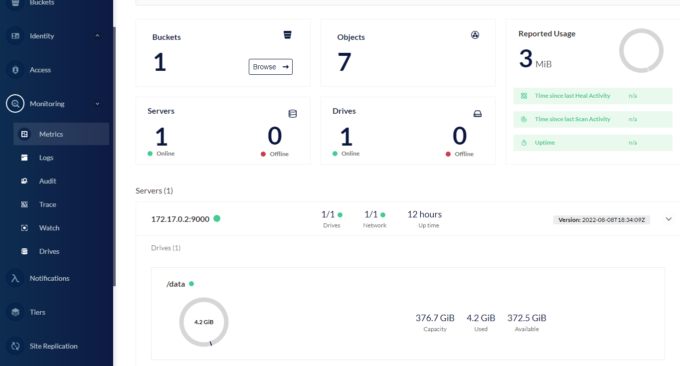This screenshot has width=680, height=366.
Task: Select the Metrics submenu item
Action: 61,134
